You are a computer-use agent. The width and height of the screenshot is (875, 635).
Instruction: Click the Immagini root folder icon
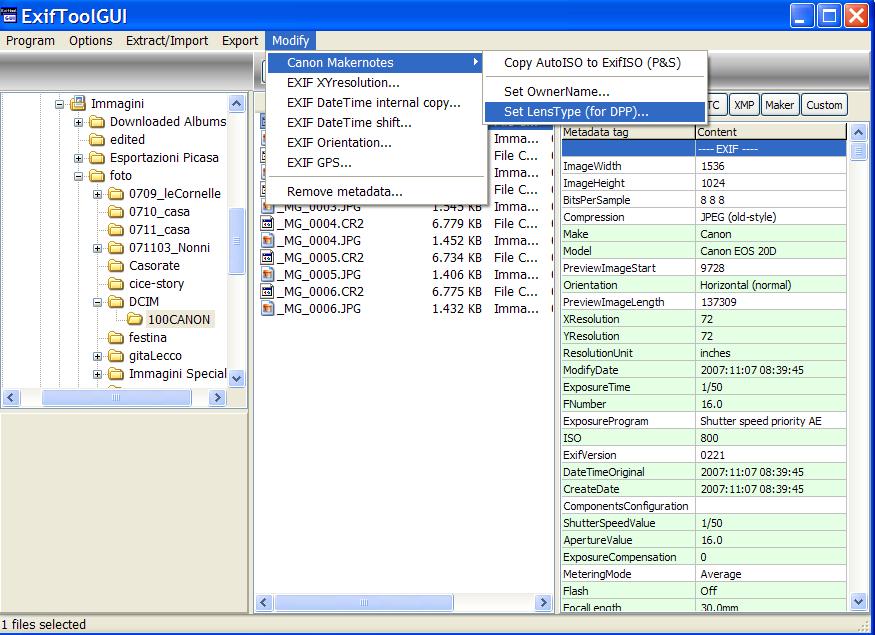point(76,102)
